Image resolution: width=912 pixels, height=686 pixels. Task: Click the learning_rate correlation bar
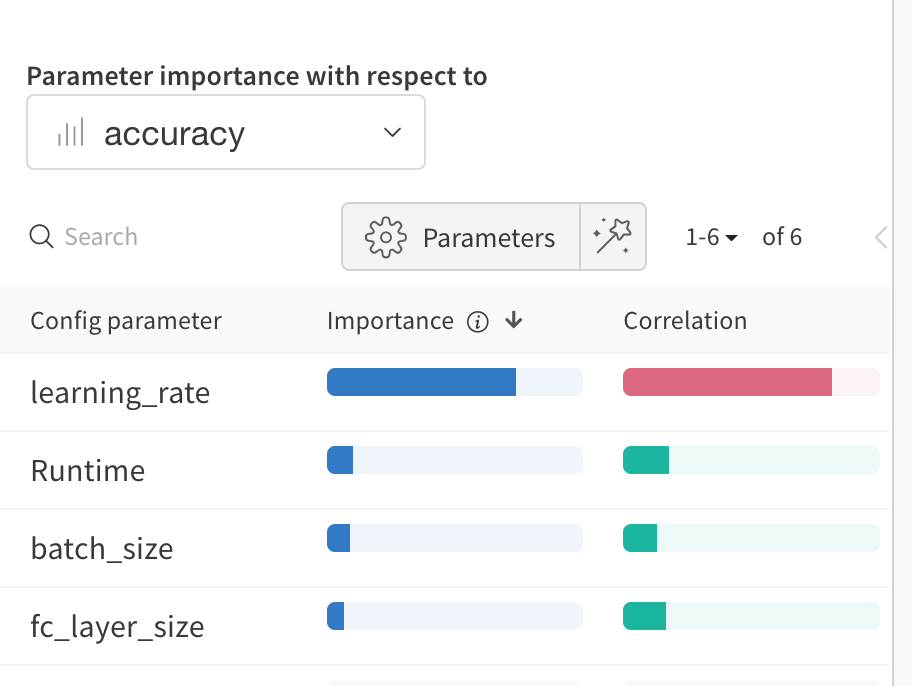726,382
